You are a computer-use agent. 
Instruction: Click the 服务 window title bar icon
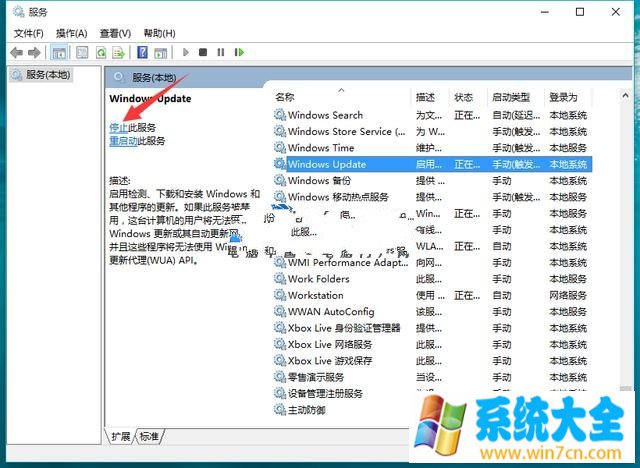tap(19, 12)
